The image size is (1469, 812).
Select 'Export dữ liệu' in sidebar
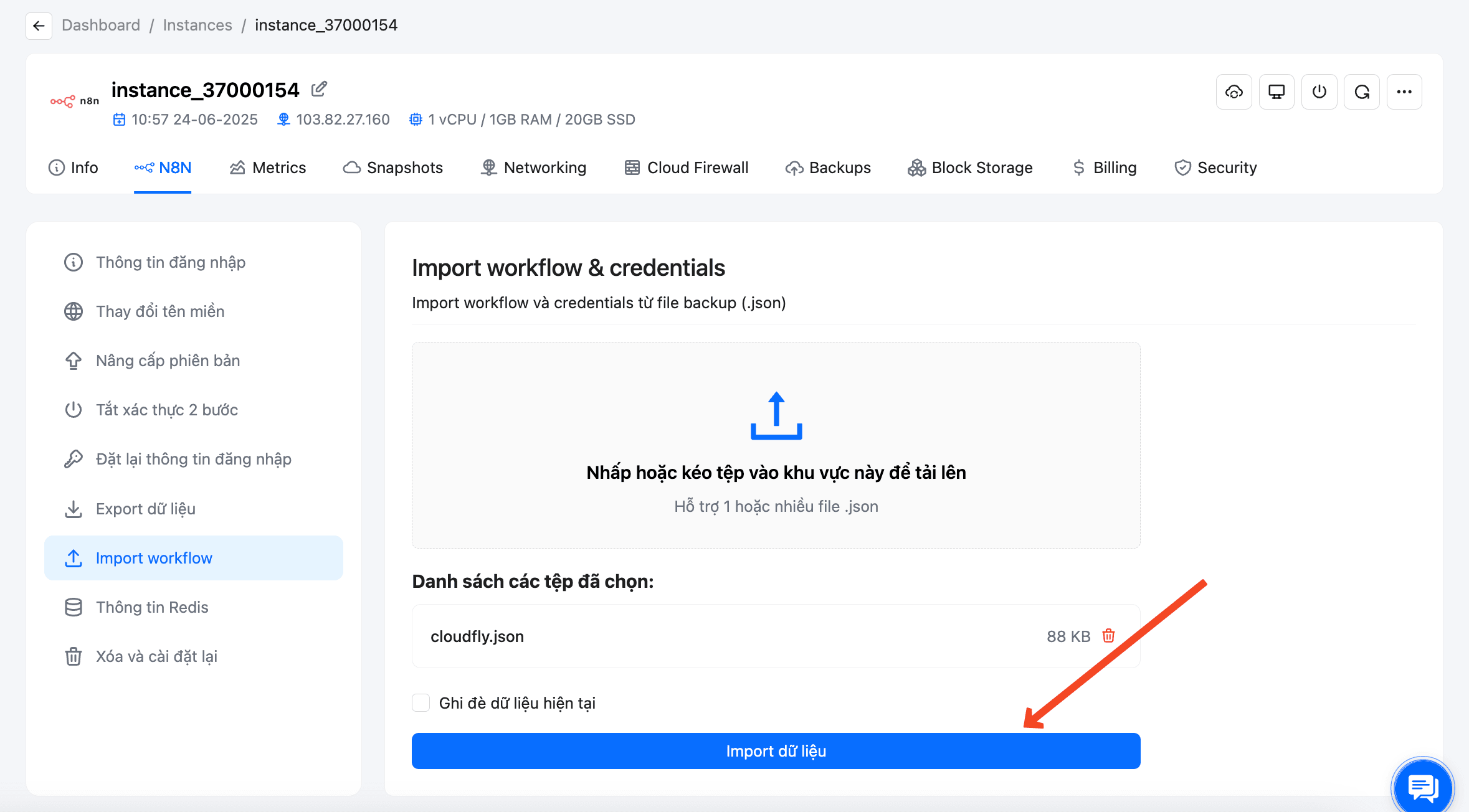(x=145, y=509)
